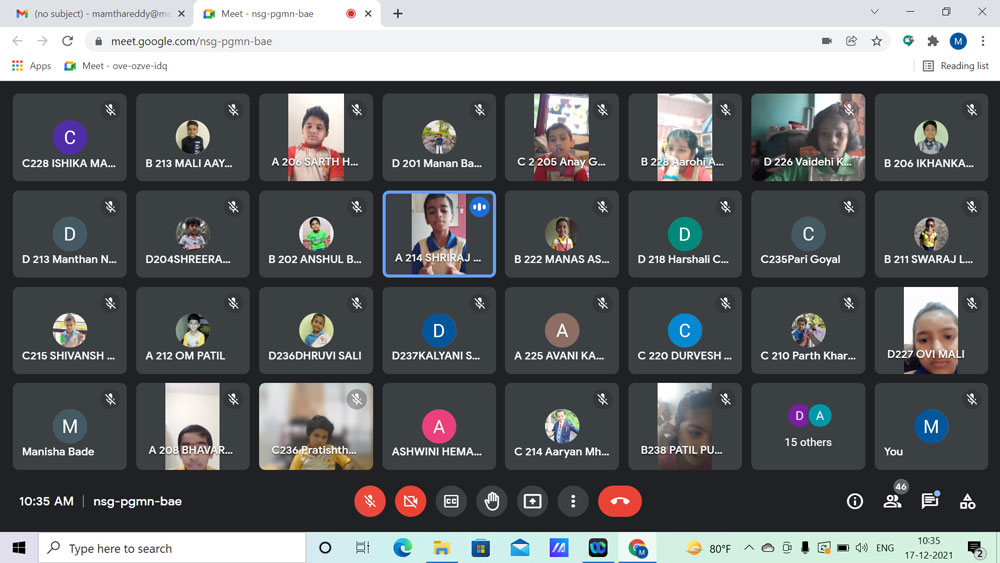This screenshot has height=563, width=1000.
Task: Open the Reading list
Action: [955, 66]
